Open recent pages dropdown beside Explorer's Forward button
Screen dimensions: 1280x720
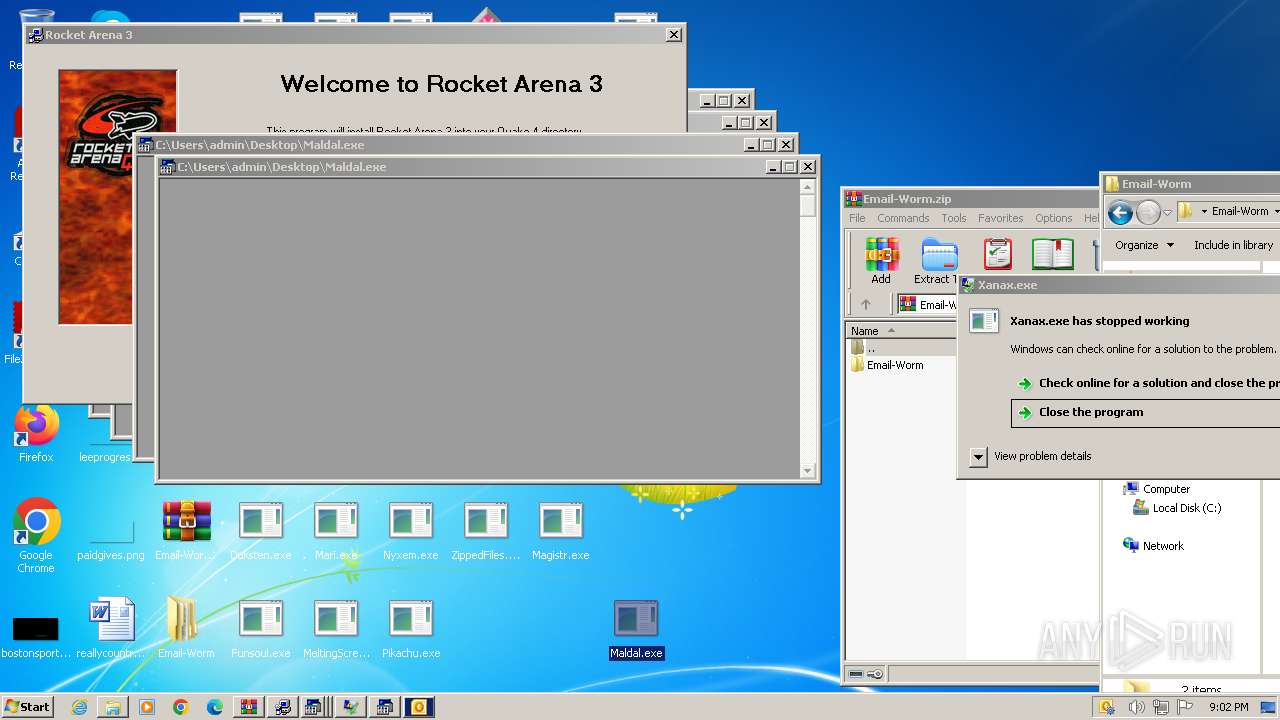[1167, 212]
